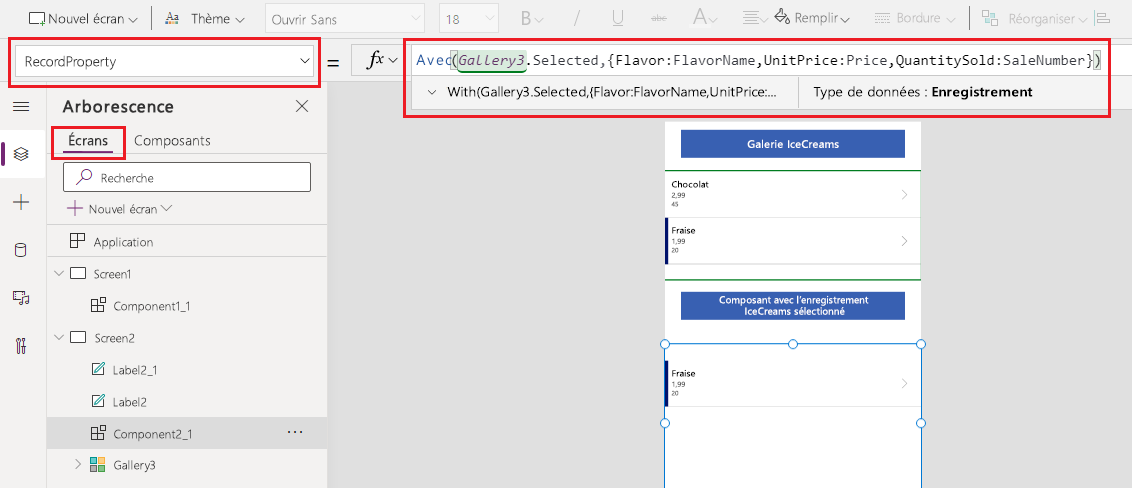Image resolution: width=1132 pixels, height=488 pixels.
Task: Click the Label2_1 pencil icon in the tree
Action: [98, 370]
